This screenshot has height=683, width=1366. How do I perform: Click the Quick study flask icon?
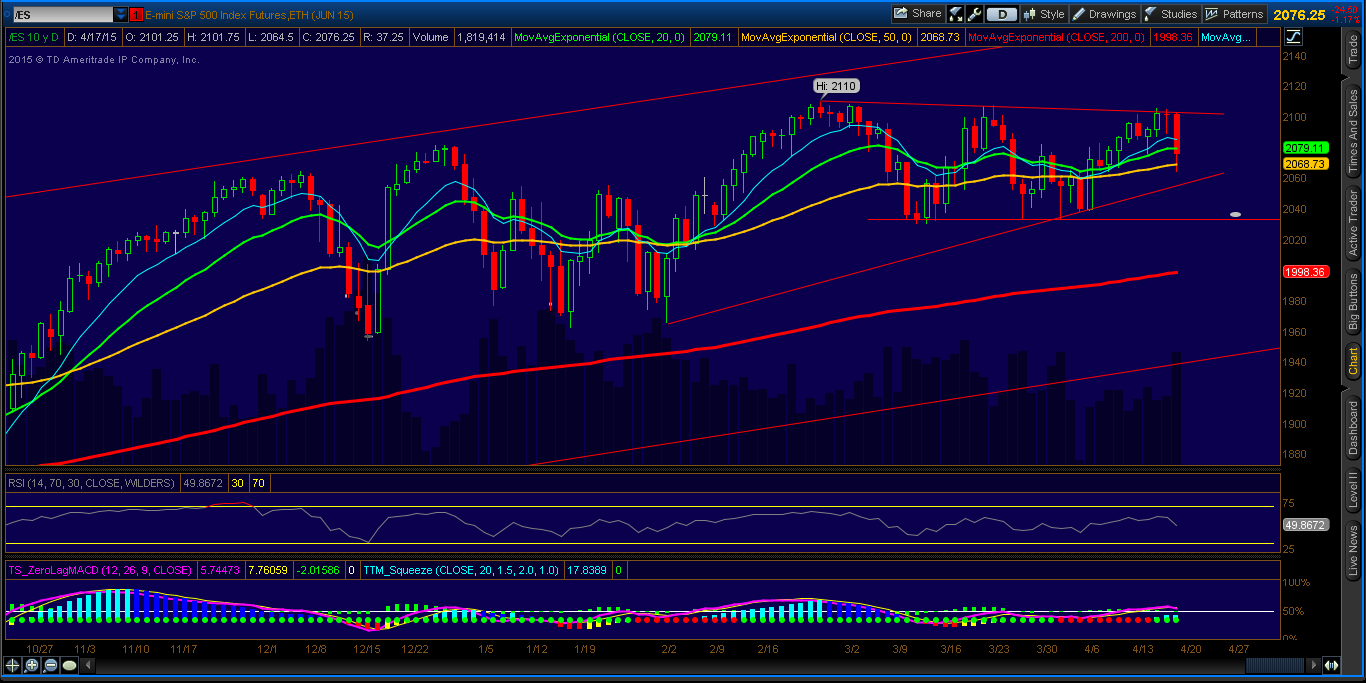pyautogui.click(x=955, y=14)
